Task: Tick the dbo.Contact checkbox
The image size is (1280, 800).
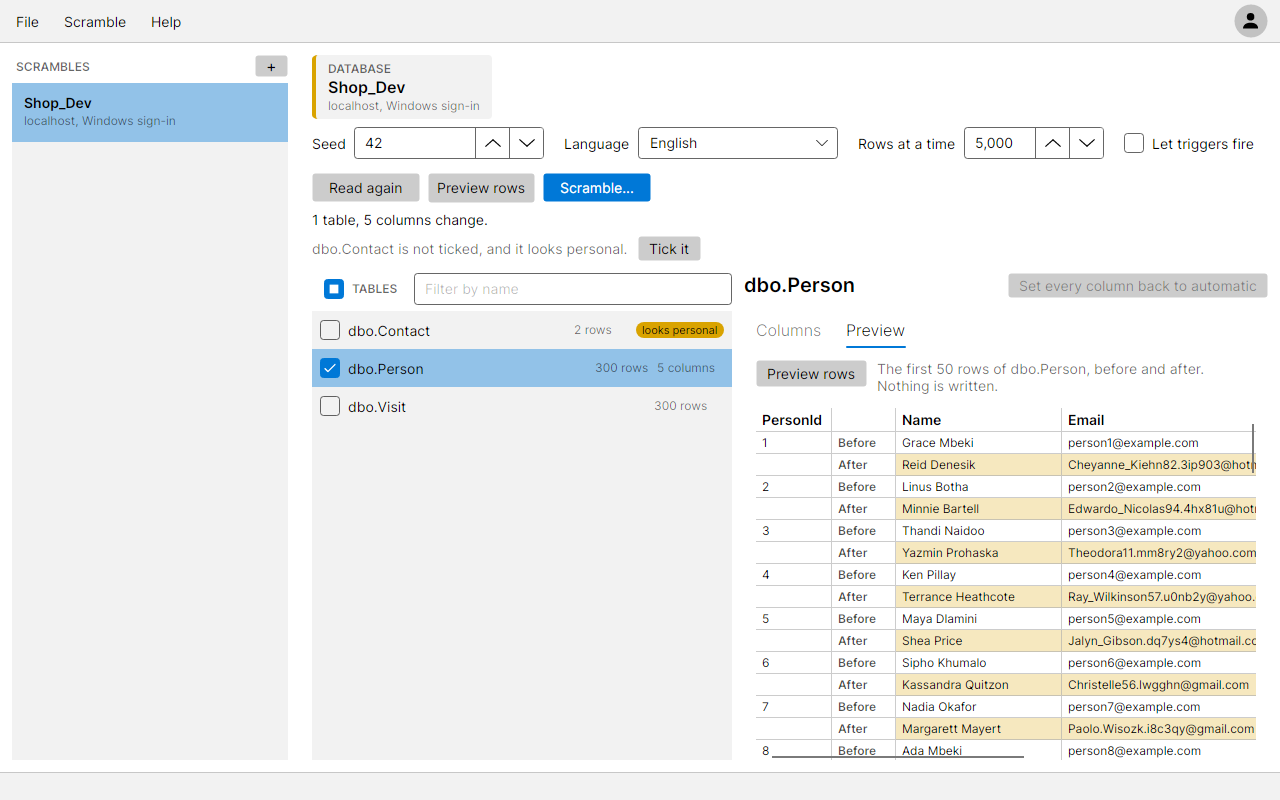Action: (330, 330)
